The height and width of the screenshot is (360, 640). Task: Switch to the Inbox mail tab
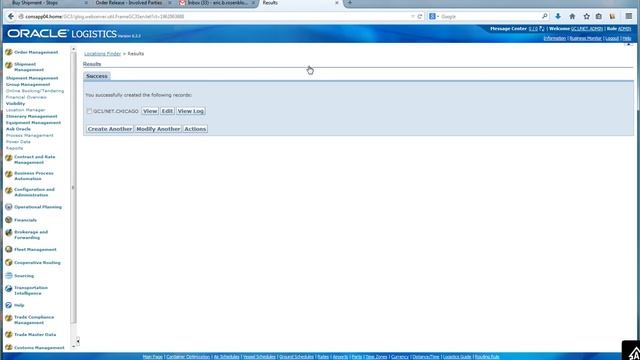[x=217, y=3]
